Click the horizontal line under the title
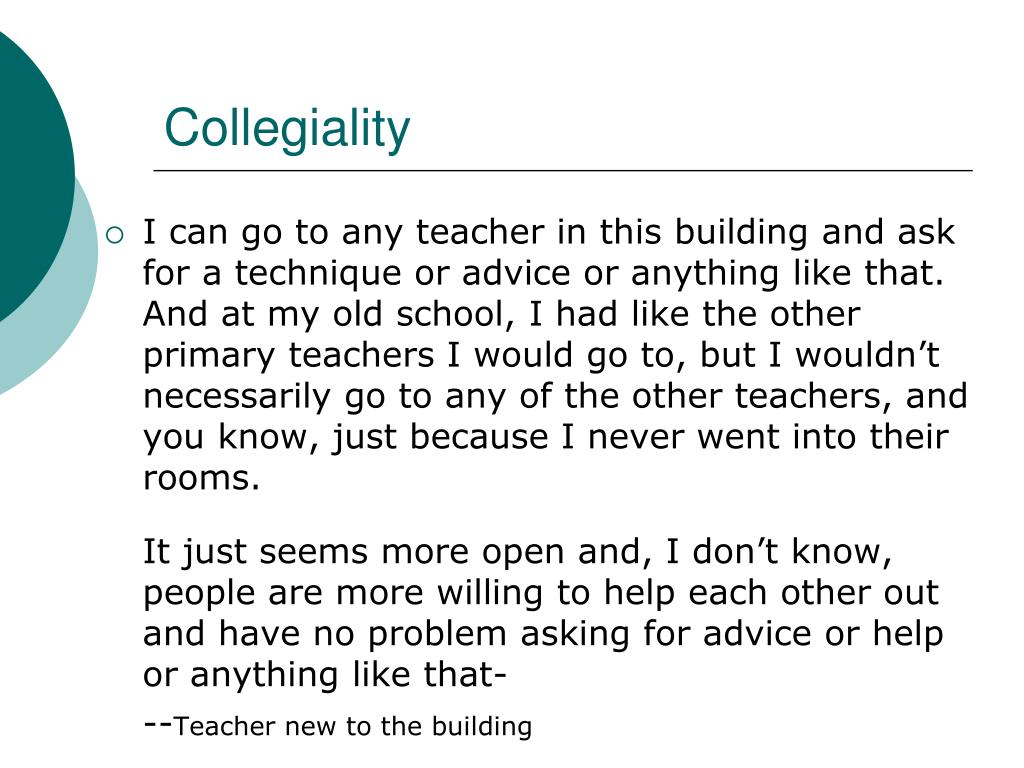Image resolution: width=1024 pixels, height=768 pixels. coord(563,170)
